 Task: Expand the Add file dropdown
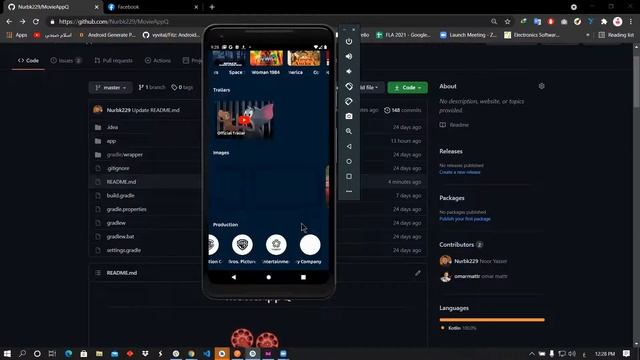[x=368, y=87]
